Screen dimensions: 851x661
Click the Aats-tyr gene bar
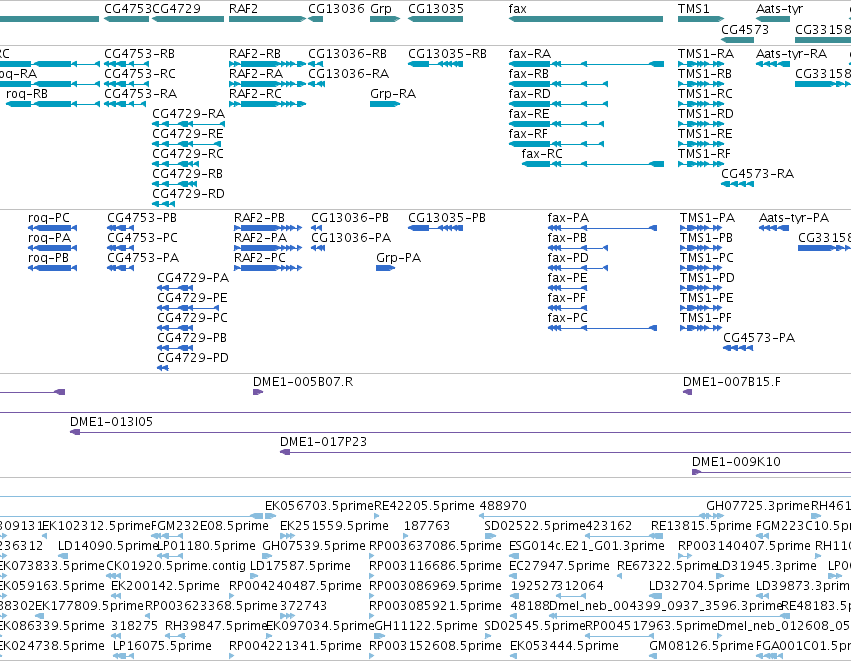[x=773, y=19]
